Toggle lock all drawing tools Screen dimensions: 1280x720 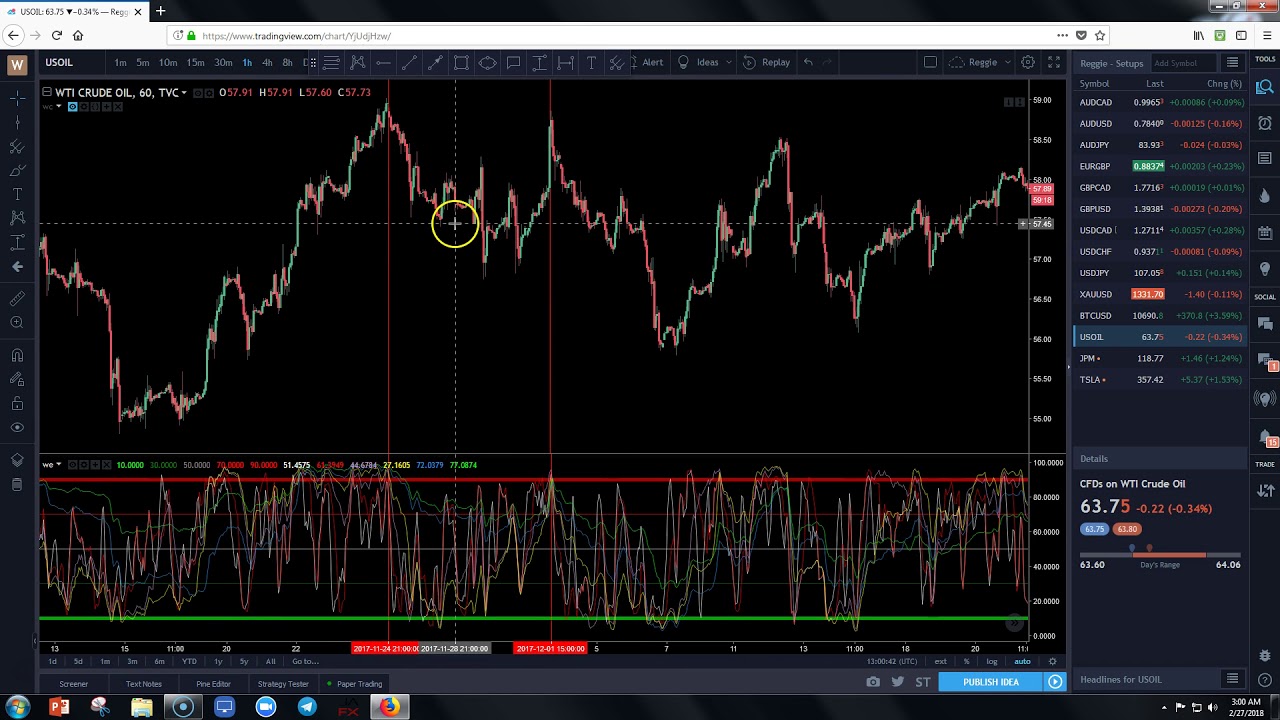[x=17, y=403]
